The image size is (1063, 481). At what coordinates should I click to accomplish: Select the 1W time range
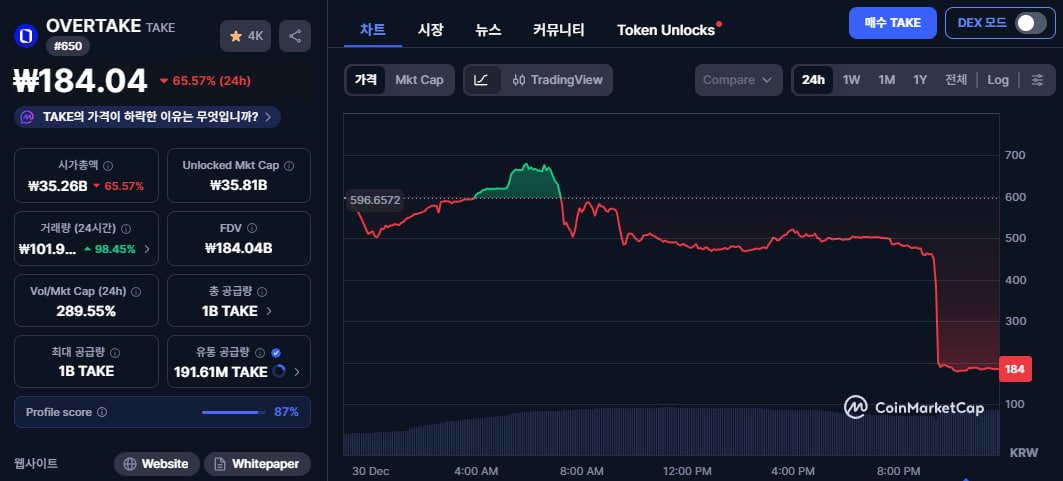pos(851,80)
